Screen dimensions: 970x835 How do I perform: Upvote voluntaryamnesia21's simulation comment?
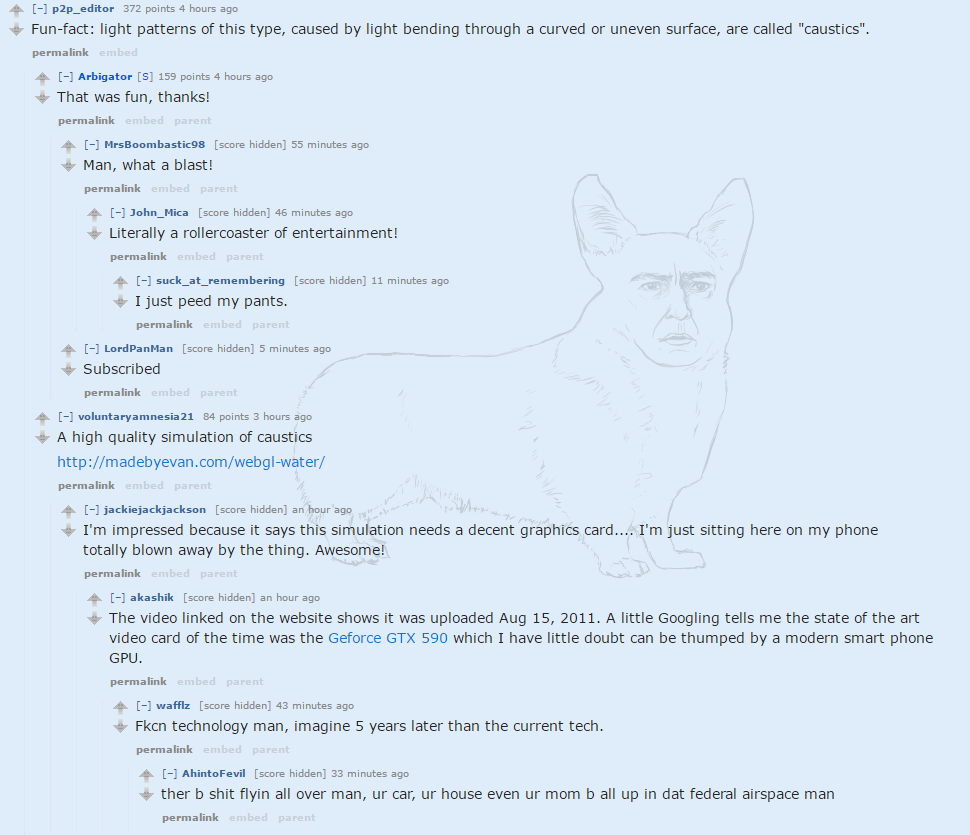pyautogui.click(x=43, y=418)
